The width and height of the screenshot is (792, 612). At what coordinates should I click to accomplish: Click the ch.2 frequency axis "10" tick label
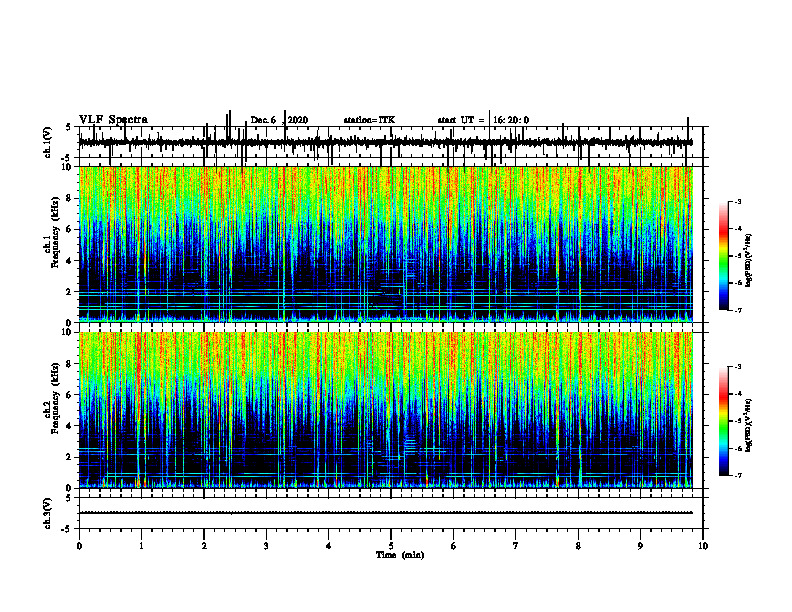(66, 332)
